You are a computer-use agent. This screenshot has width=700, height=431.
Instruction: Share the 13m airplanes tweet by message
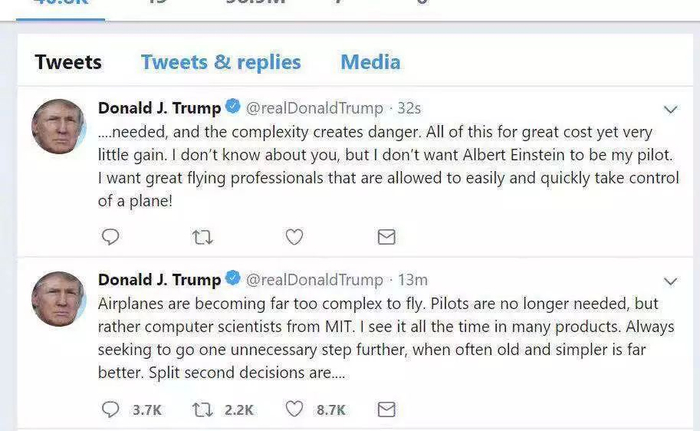386,409
